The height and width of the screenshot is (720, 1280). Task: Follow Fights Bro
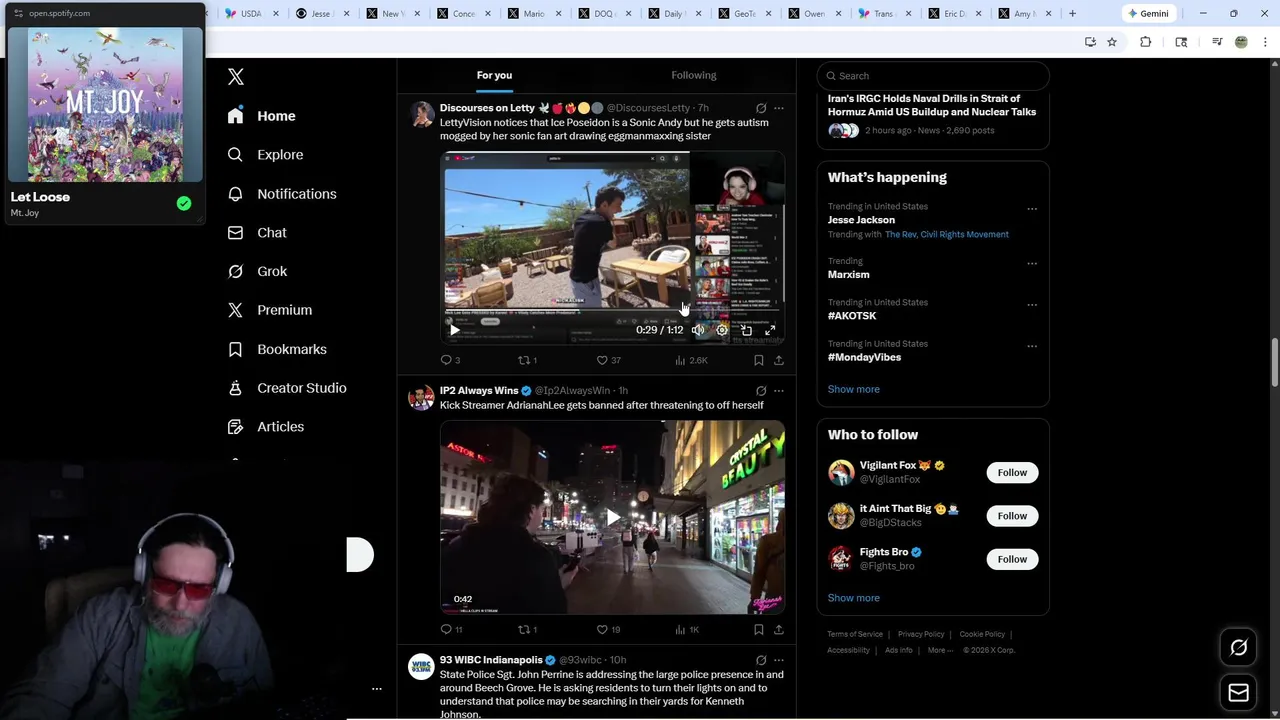click(x=1012, y=559)
